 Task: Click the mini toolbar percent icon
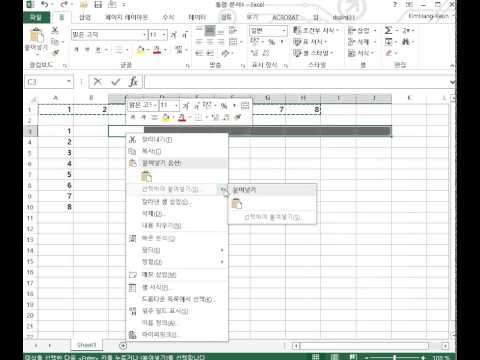(224, 106)
